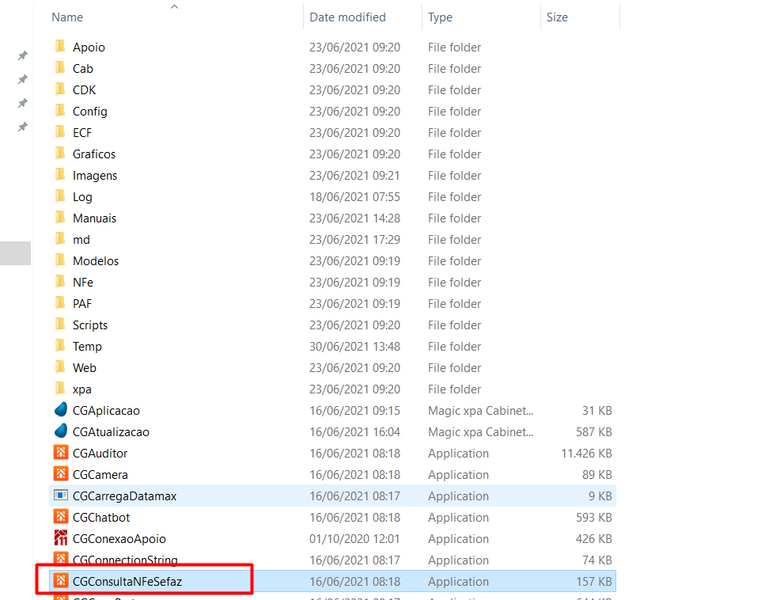The height and width of the screenshot is (600, 765).
Task: Select the Manuais folder name
Action: coord(95,218)
